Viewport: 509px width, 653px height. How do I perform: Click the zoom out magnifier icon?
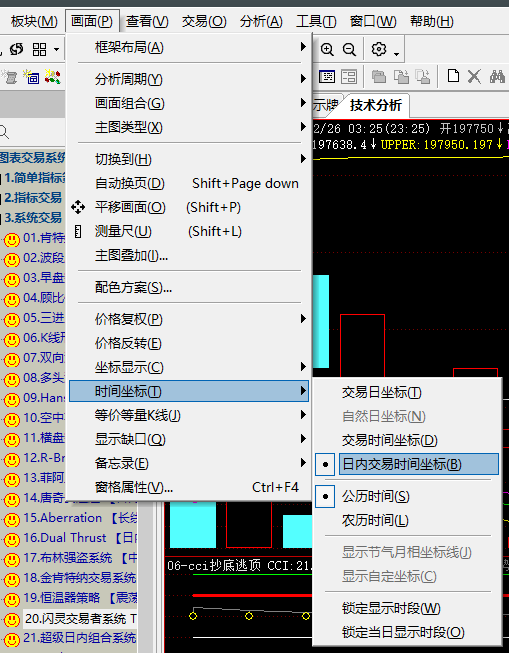point(349,50)
